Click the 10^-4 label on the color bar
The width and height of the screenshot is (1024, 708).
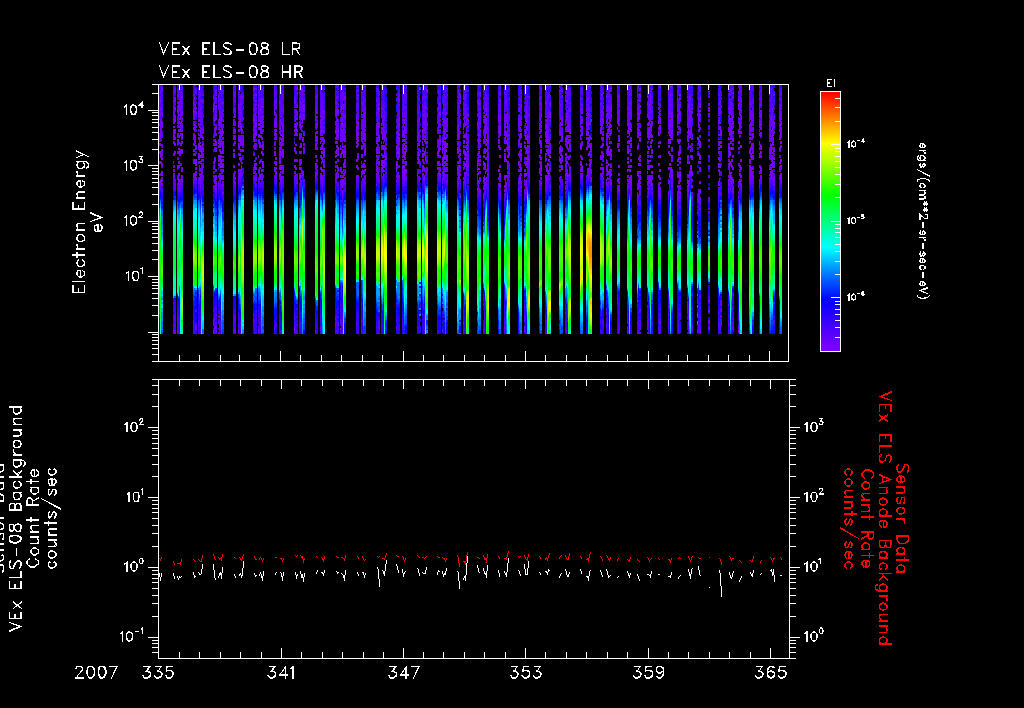point(856,144)
